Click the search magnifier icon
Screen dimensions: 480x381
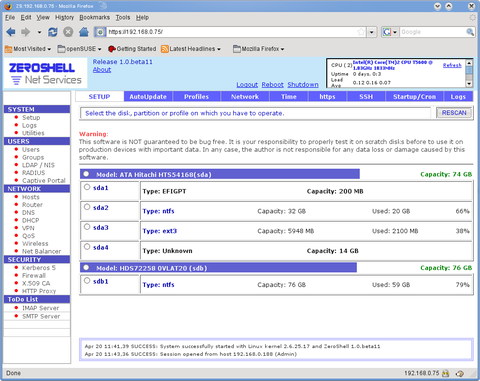(x=470, y=32)
